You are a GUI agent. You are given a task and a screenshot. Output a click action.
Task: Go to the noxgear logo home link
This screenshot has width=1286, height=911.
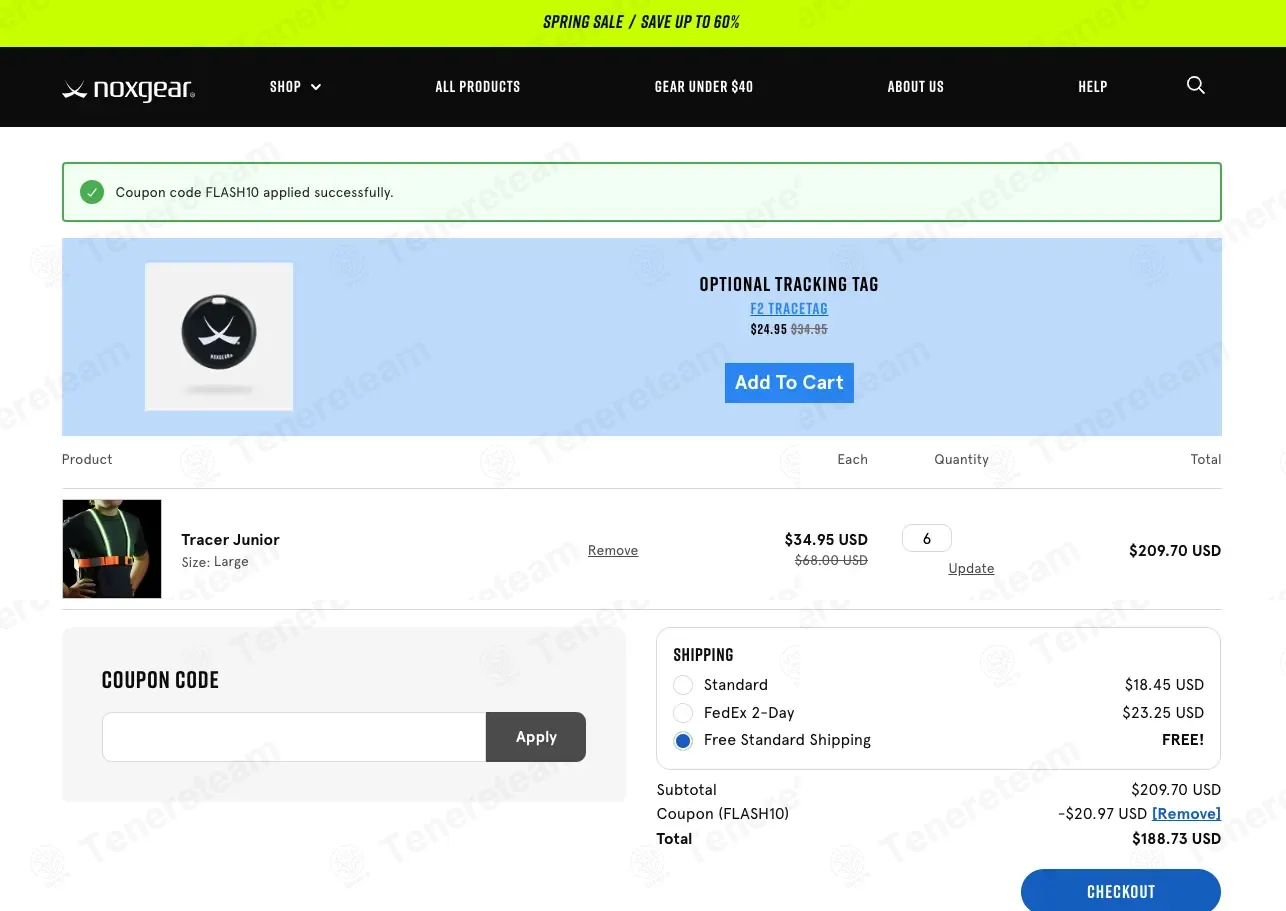[128, 90]
